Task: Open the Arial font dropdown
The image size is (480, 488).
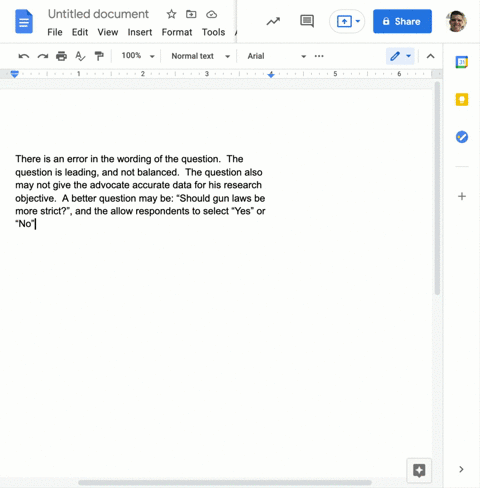Action: (x=276, y=56)
